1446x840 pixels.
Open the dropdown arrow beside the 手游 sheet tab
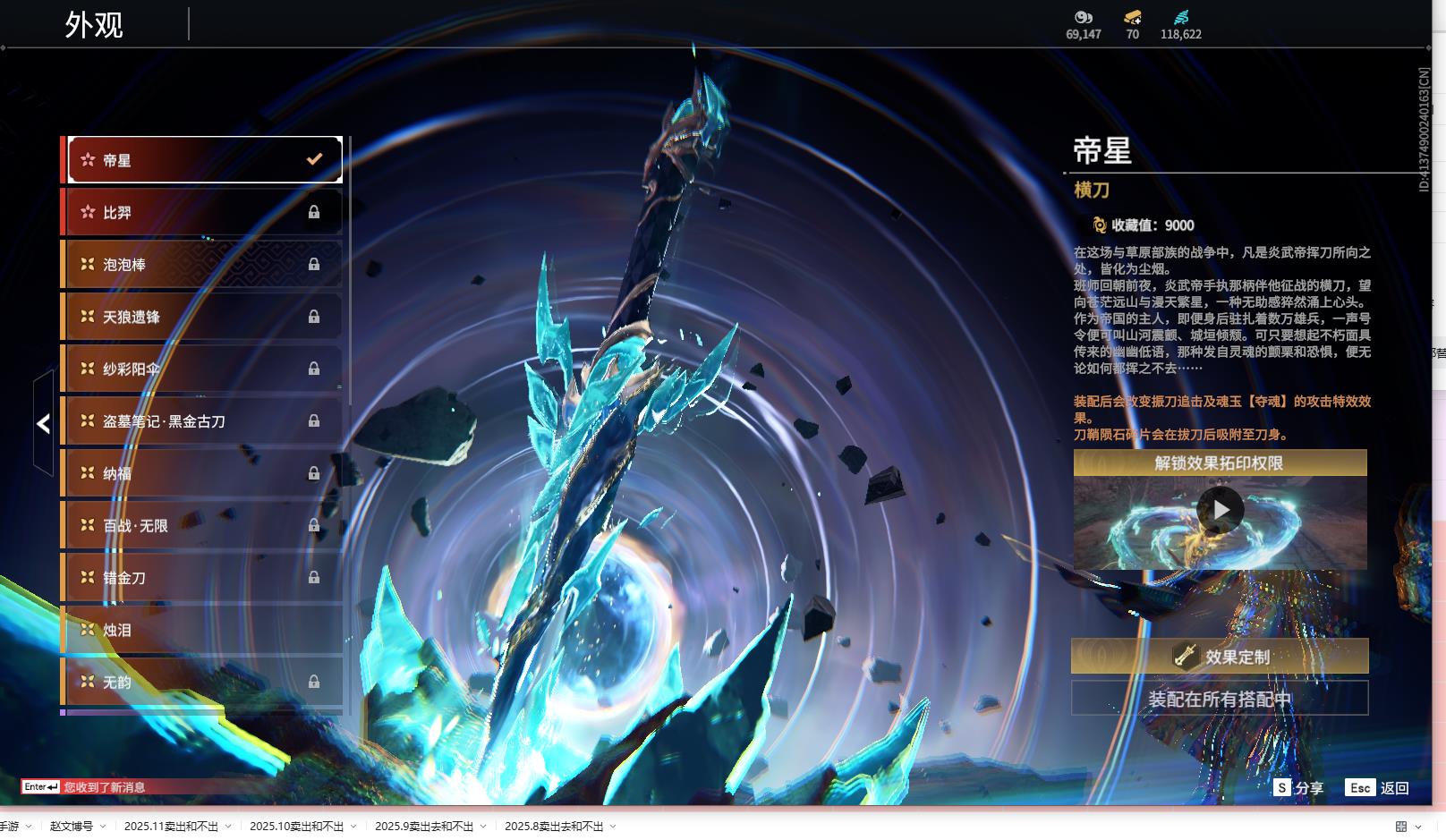tap(29, 827)
